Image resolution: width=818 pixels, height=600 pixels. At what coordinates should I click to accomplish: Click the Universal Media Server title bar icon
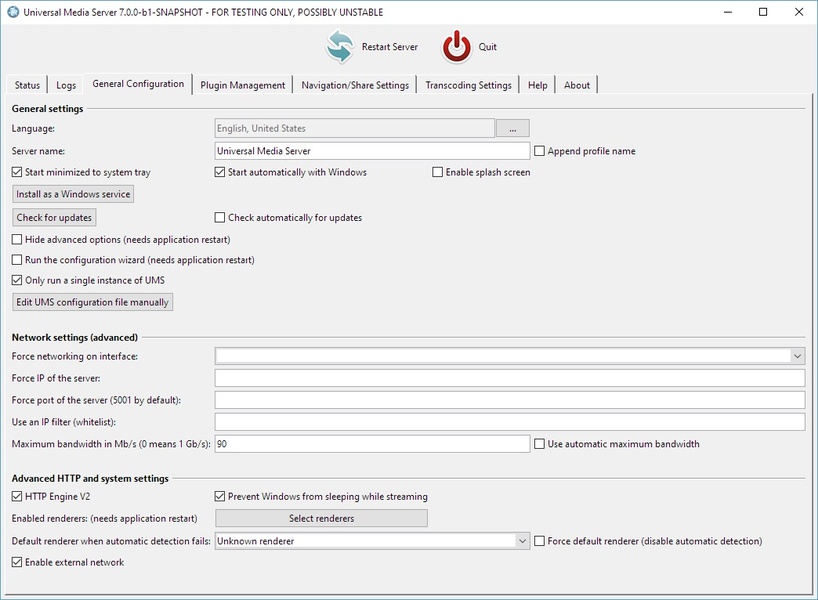click(13, 12)
